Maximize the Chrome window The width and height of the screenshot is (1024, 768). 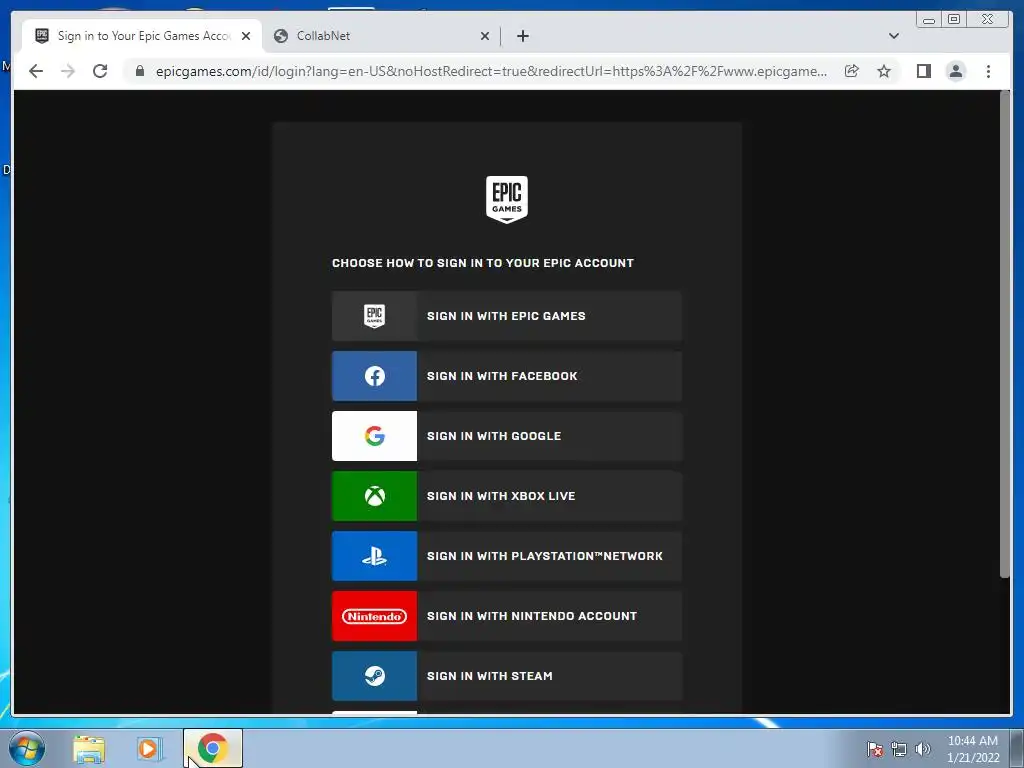[x=954, y=20]
